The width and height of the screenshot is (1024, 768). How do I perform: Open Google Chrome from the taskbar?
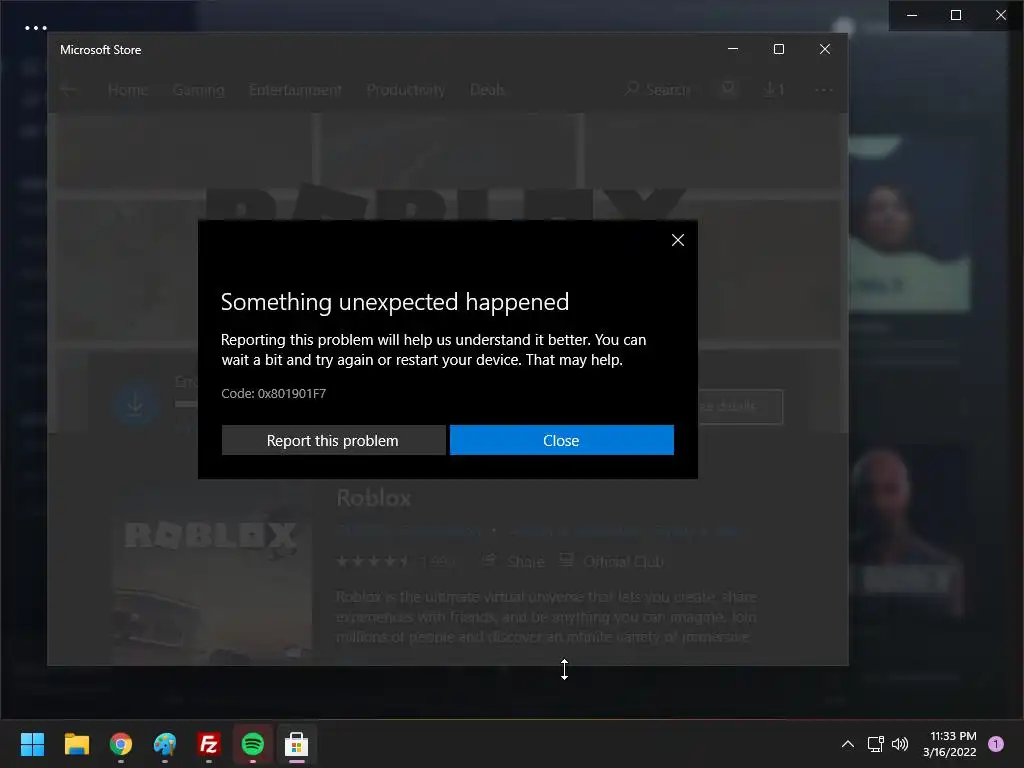tap(121, 744)
